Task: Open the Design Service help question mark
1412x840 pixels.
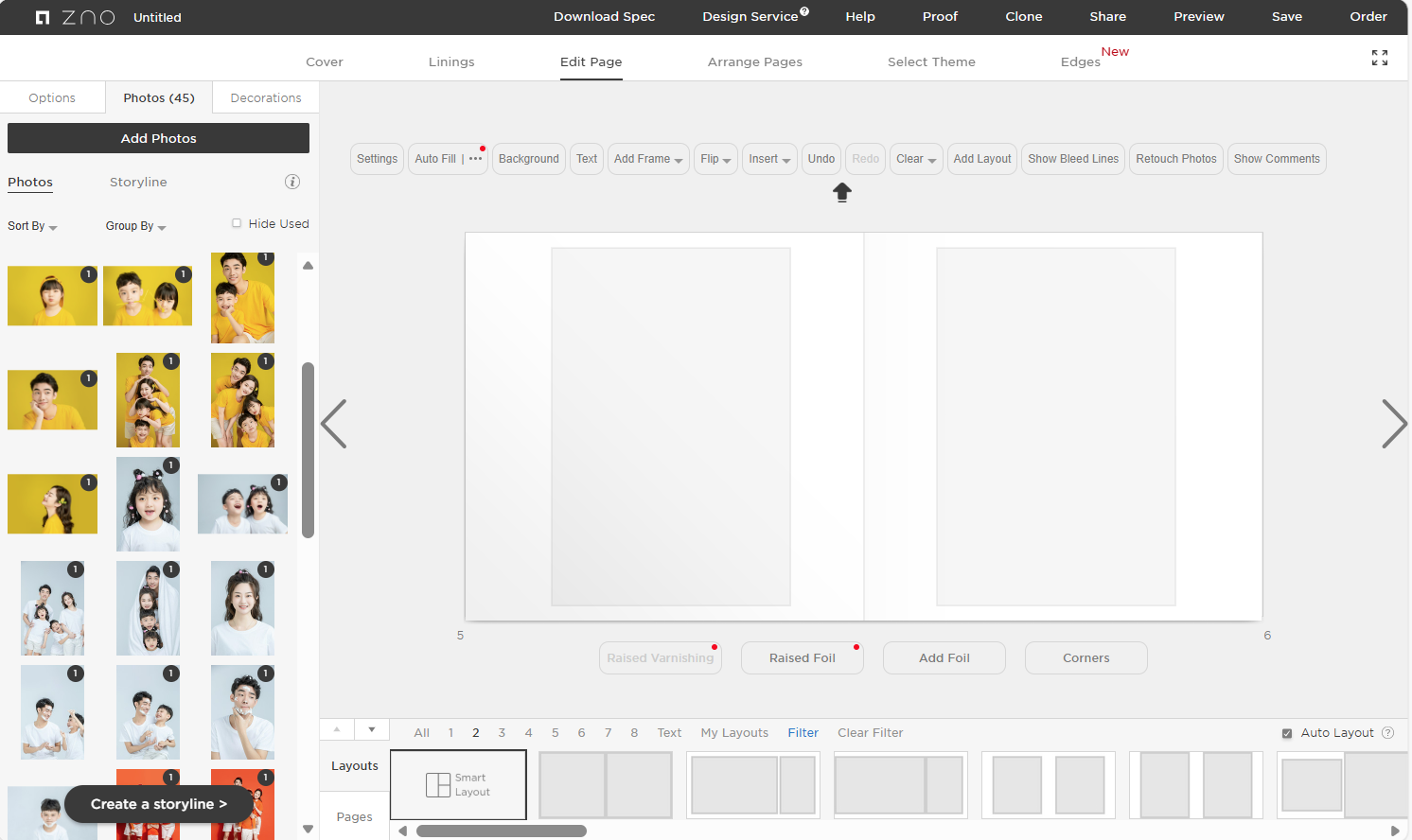Action: [804, 11]
